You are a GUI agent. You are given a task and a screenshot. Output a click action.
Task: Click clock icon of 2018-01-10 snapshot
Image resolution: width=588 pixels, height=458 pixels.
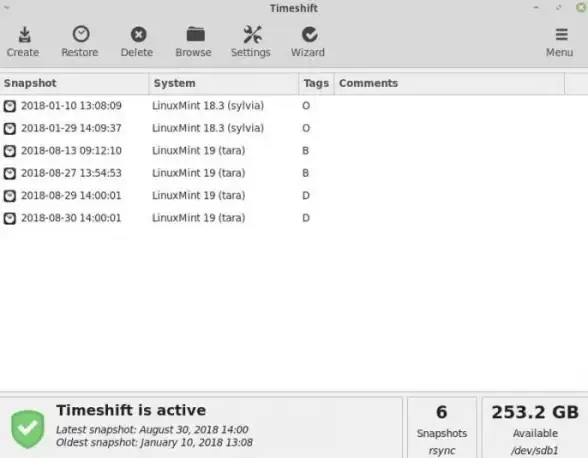click(10, 106)
